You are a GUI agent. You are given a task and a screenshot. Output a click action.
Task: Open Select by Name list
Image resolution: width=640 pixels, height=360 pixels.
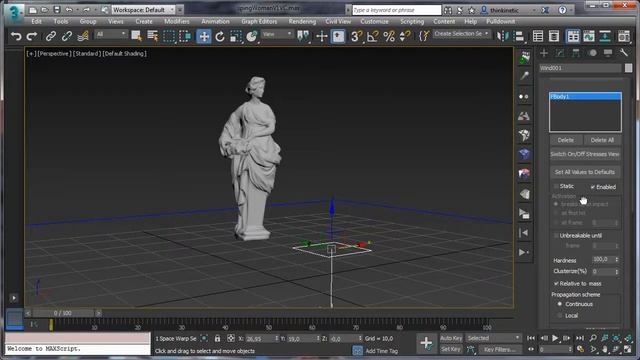pyautogui.click(x=153, y=36)
